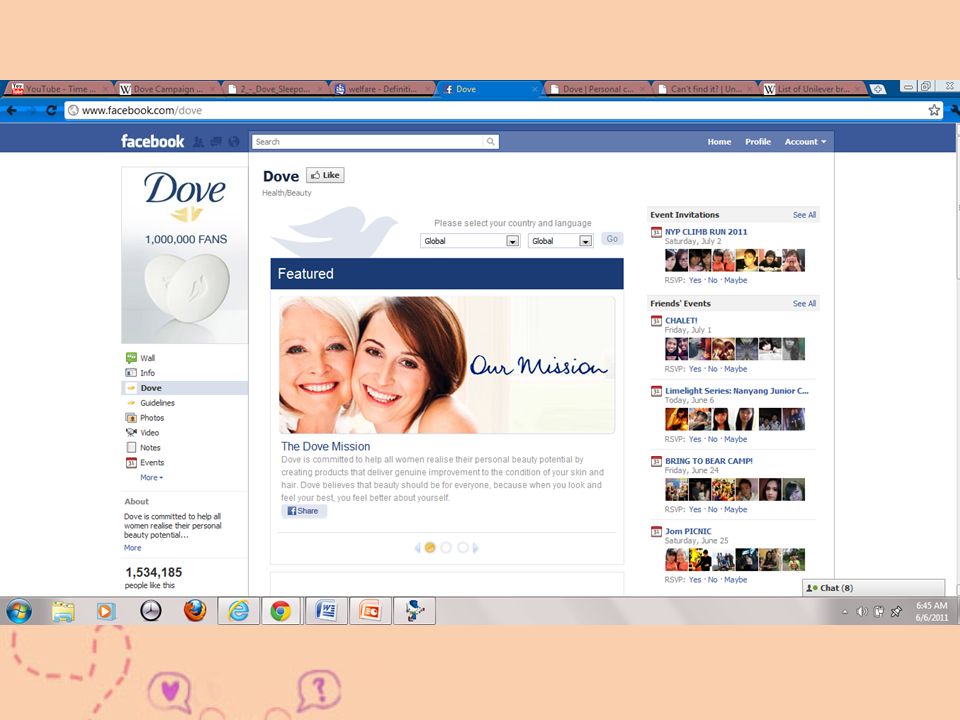Open BRING TO BEAR CAMP! event

(x=709, y=461)
